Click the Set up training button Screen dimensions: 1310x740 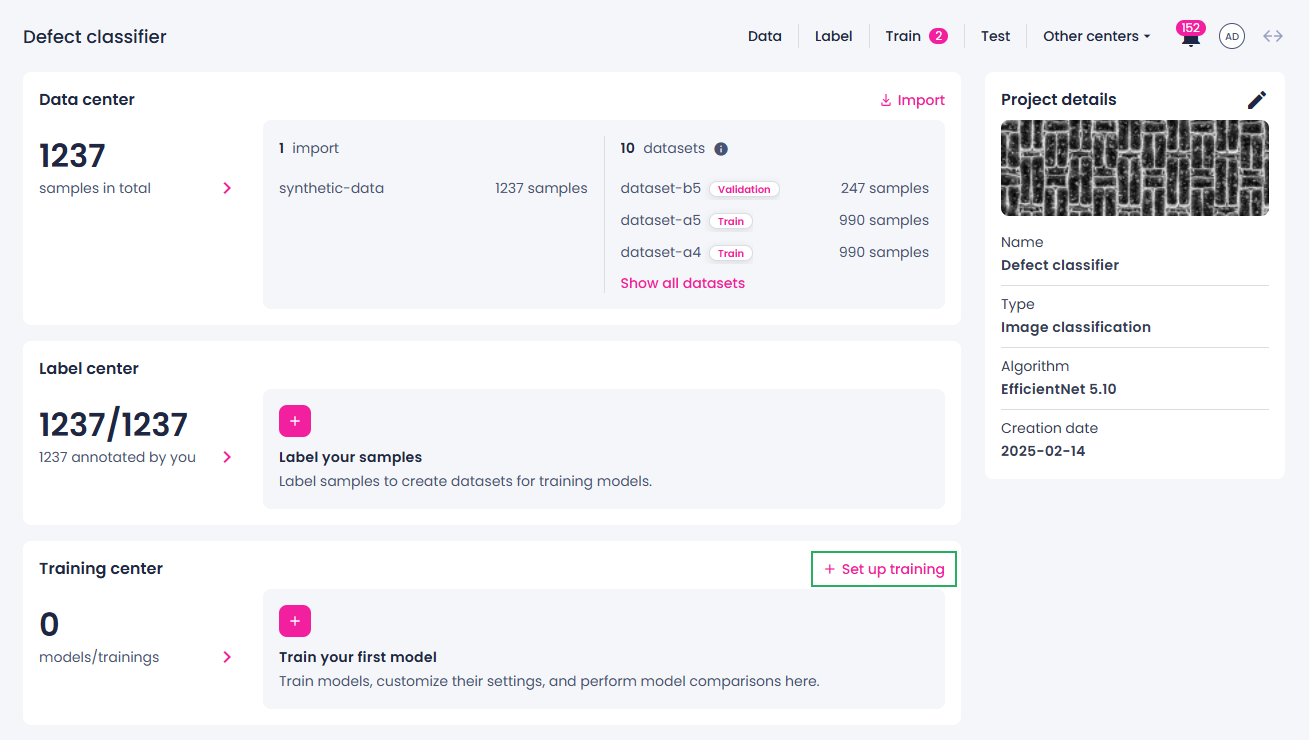pyautogui.click(x=884, y=569)
